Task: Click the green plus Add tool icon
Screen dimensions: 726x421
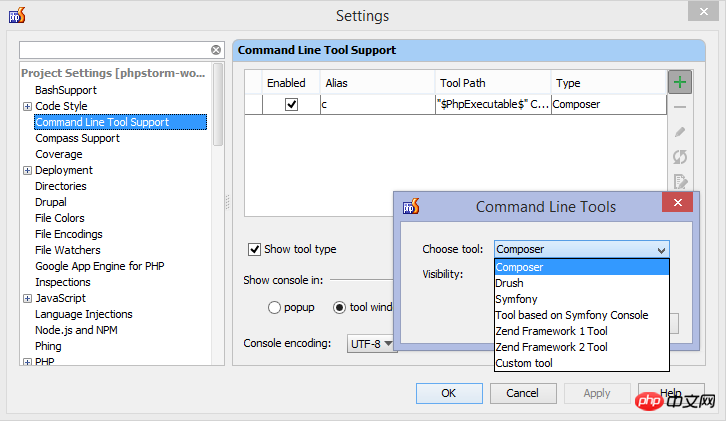Action: pyautogui.click(x=680, y=82)
